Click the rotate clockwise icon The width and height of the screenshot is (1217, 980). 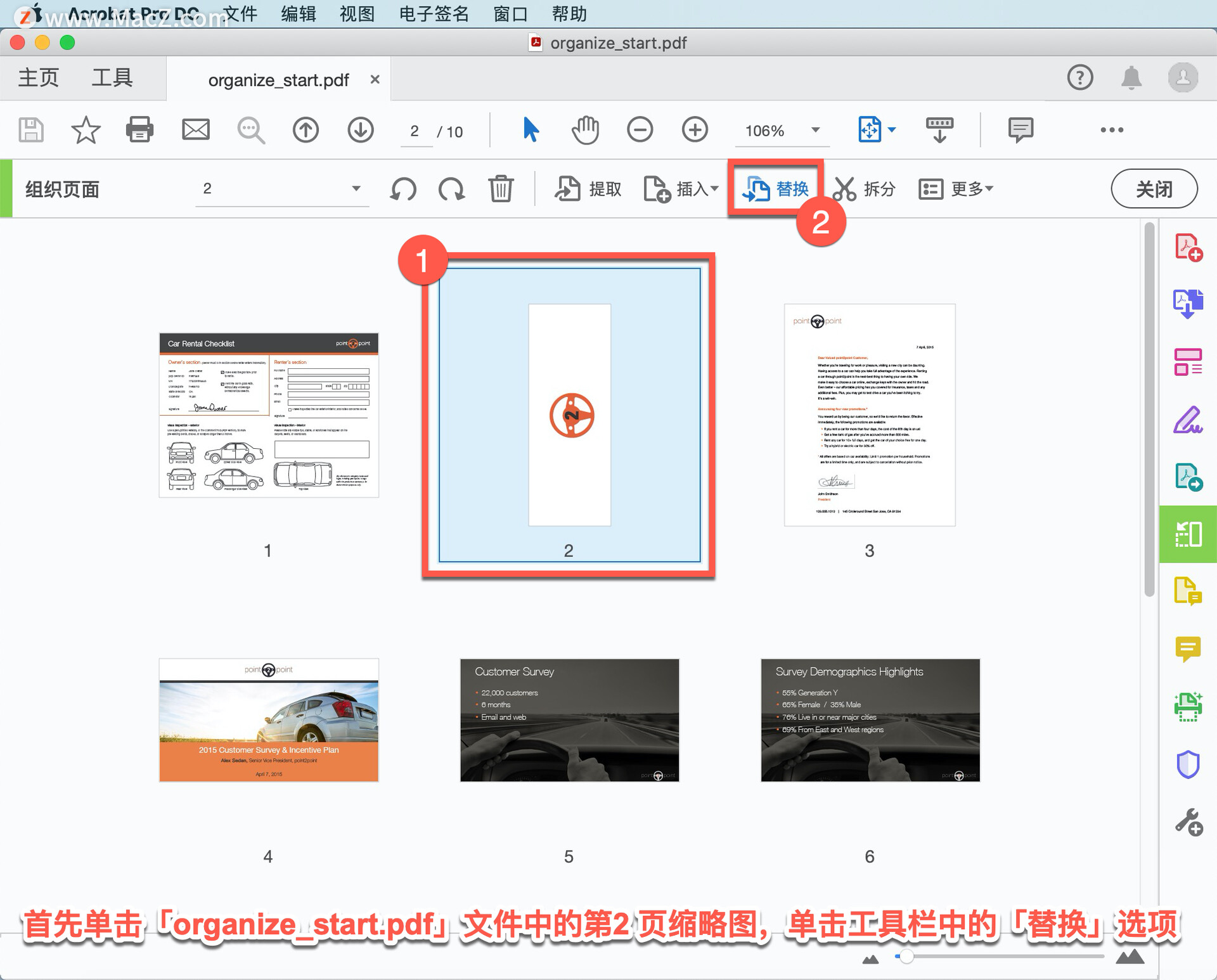(451, 189)
